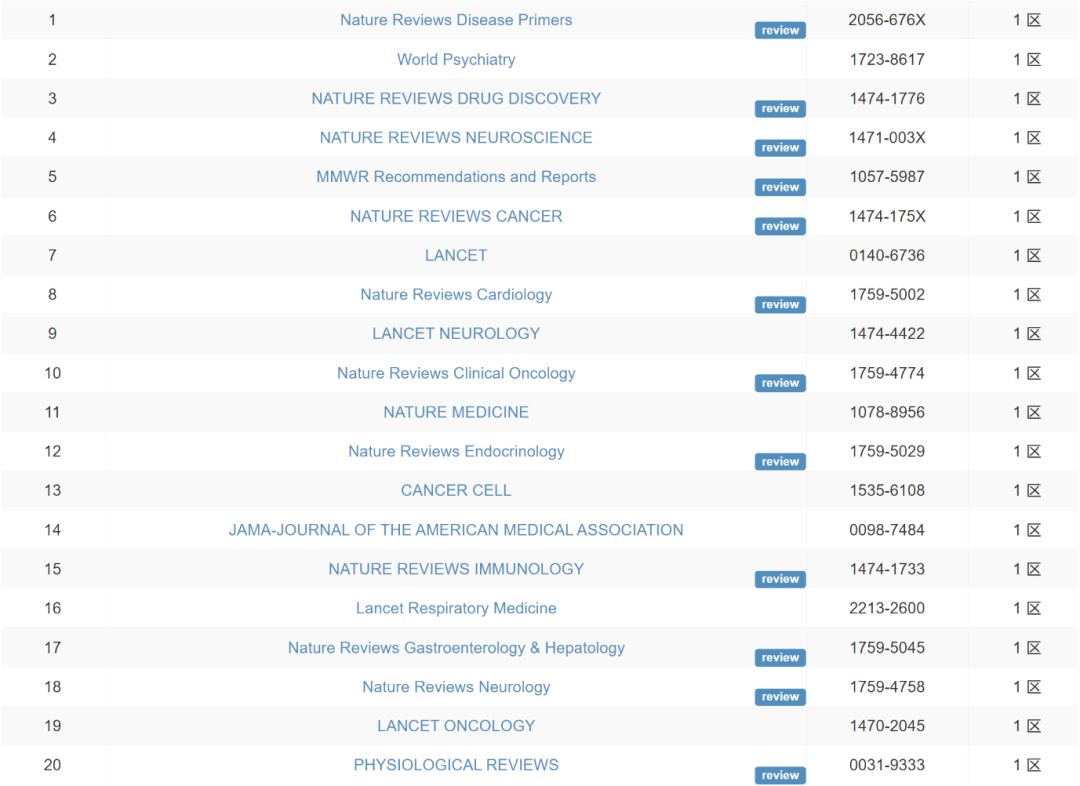Image resolution: width=1080 pixels, height=786 pixels.
Task: Click review badge for Nature Reviews Disease Primers
Action: coord(780,30)
